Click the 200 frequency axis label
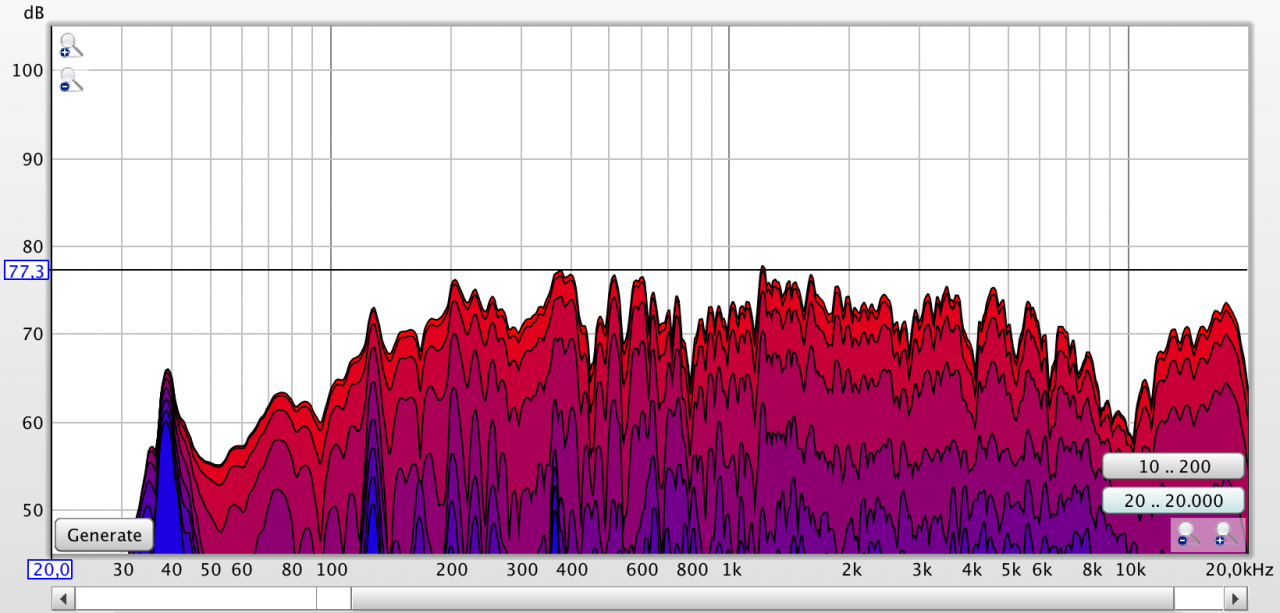1280x613 pixels. pyautogui.click(x=452, y=570)
